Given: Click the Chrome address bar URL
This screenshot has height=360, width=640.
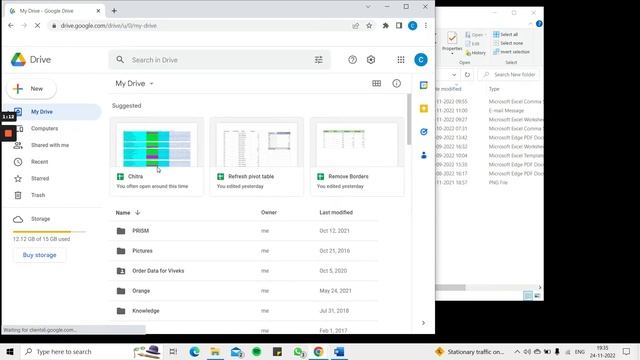Looking at the screenshot, I should pyautogui.click(x=109, y=26).
